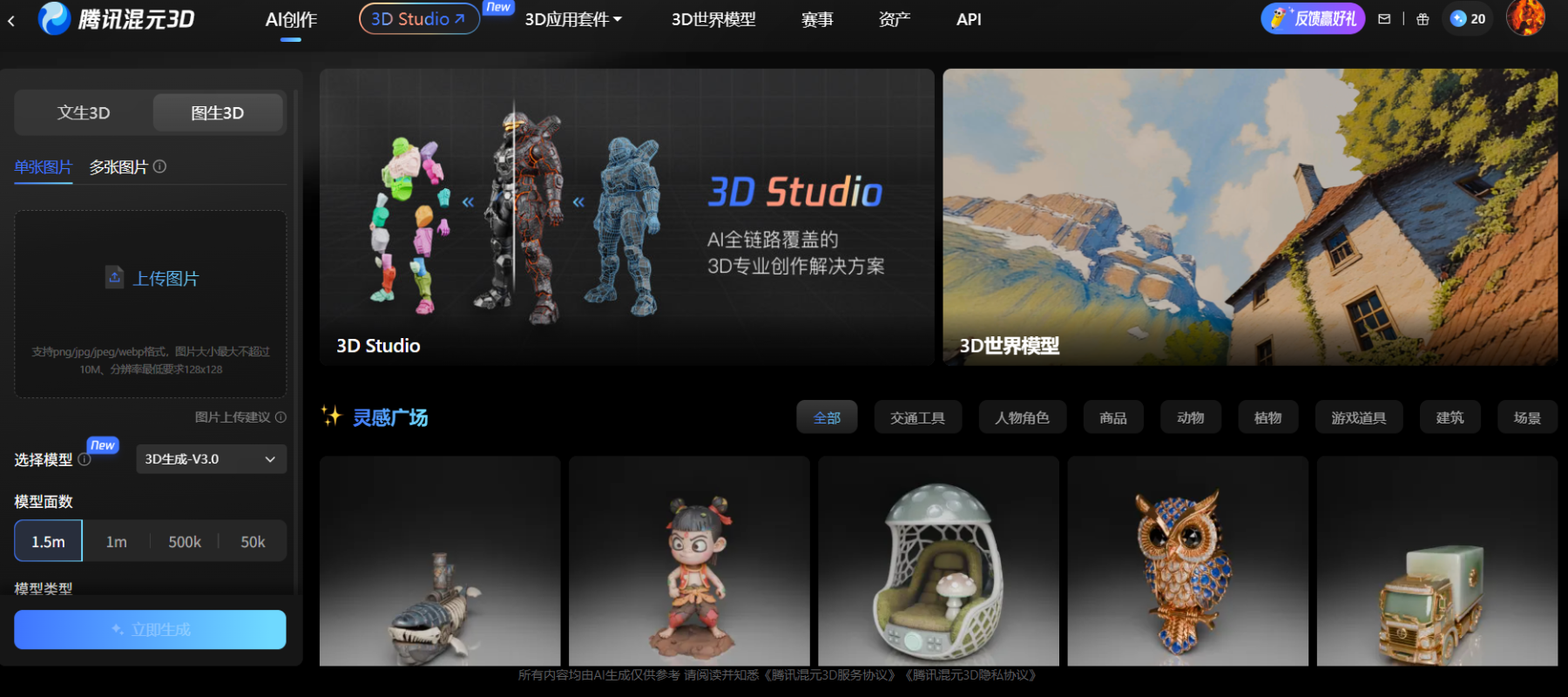Filter gallery by 游戏道具

[1359, 417]
